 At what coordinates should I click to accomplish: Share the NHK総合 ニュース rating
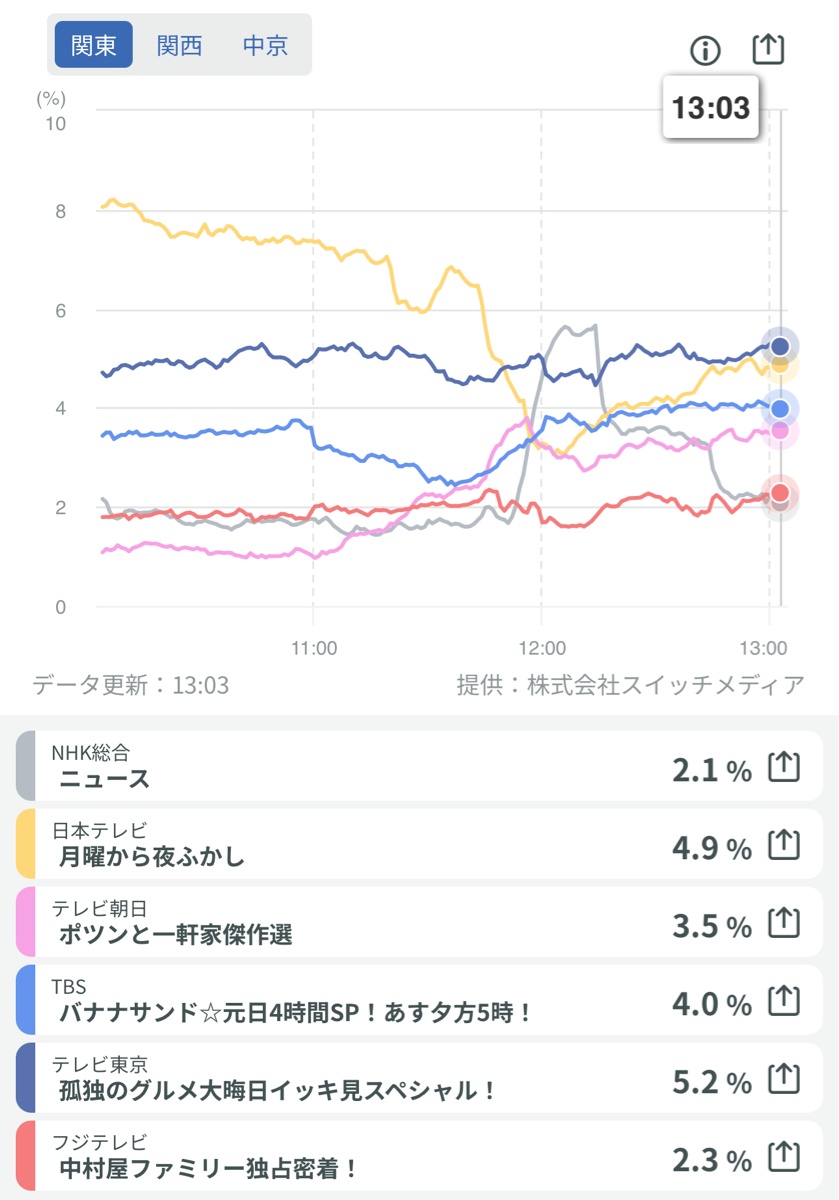click(x=784, y=768)
